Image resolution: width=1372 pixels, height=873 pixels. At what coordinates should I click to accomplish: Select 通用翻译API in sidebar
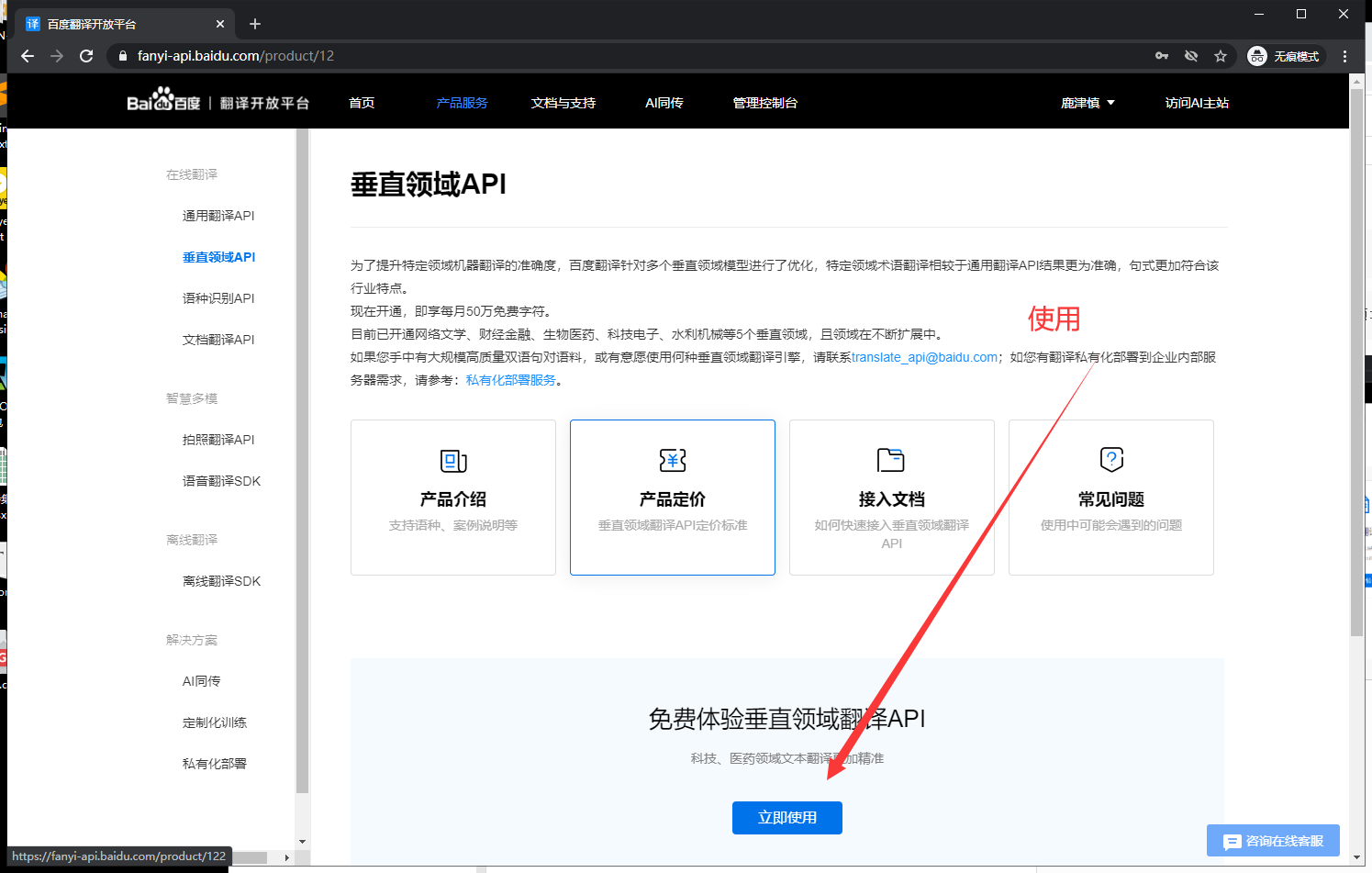[x=218, y=216]
